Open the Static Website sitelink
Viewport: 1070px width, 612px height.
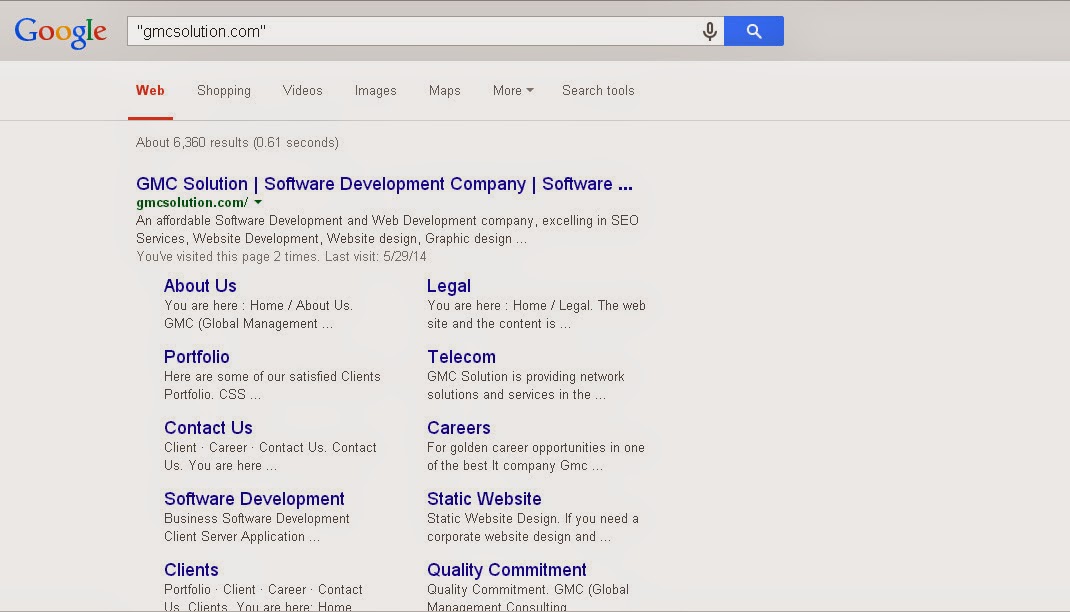coord(484,499)
